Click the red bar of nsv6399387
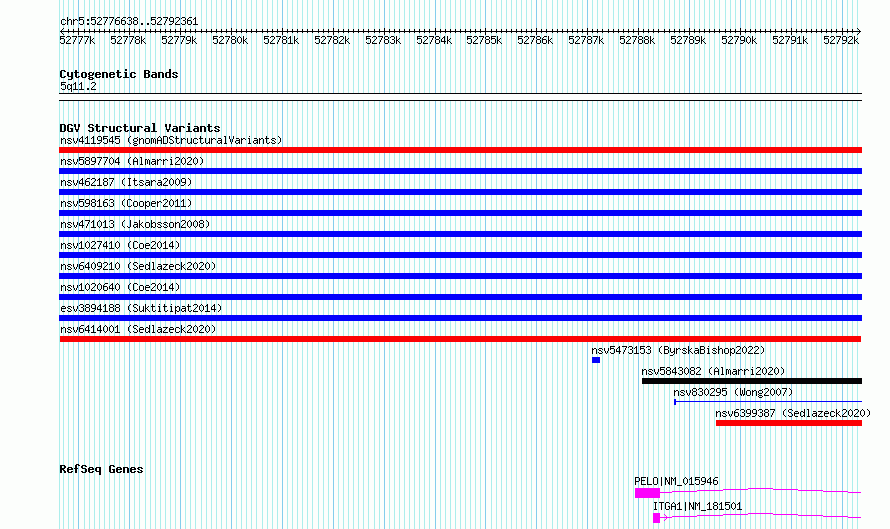The image size is (890, 529). tap(789, 423)
